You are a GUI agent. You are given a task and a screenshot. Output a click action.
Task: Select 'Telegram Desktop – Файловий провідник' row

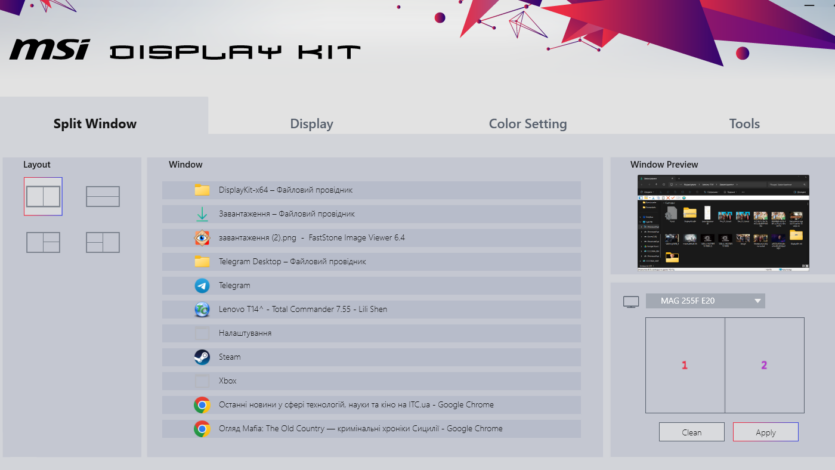click(371, 261)
